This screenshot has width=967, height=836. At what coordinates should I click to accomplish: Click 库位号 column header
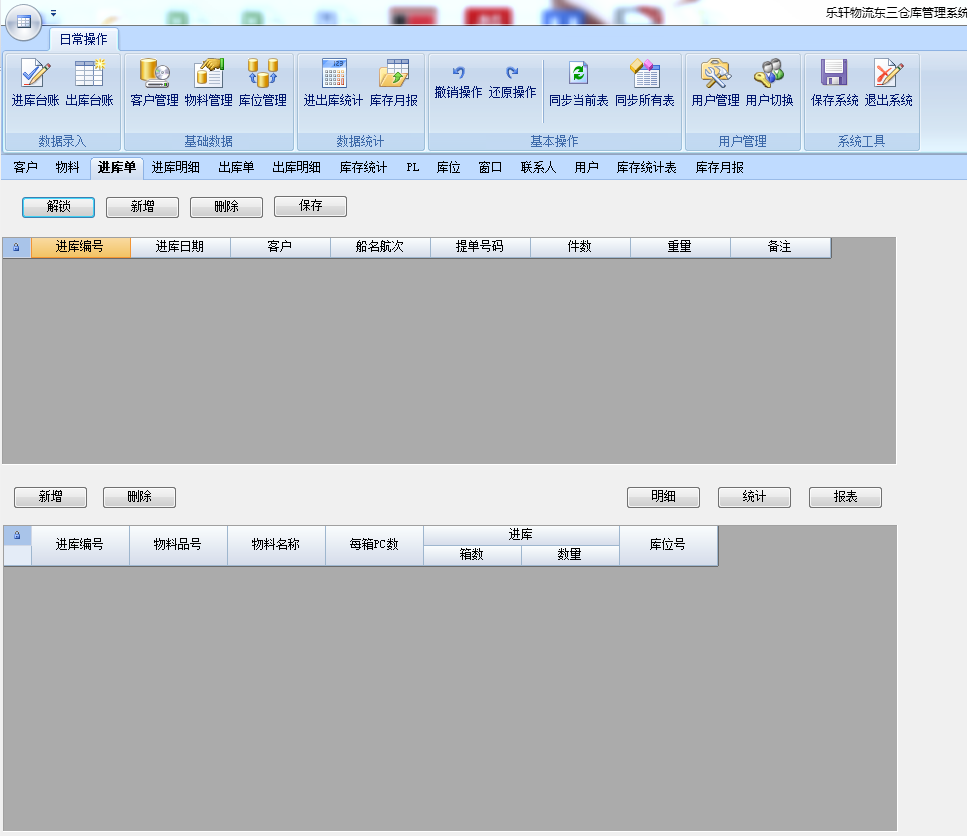coord(668,545)
